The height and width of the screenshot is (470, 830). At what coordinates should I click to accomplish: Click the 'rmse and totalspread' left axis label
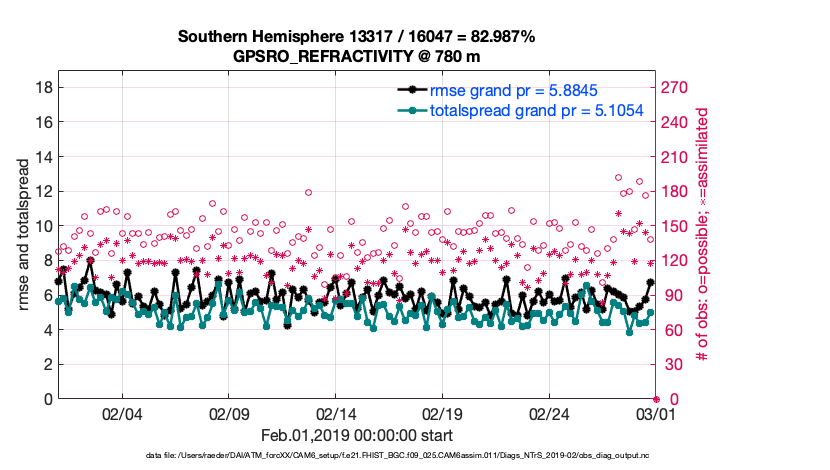(23, 235)
